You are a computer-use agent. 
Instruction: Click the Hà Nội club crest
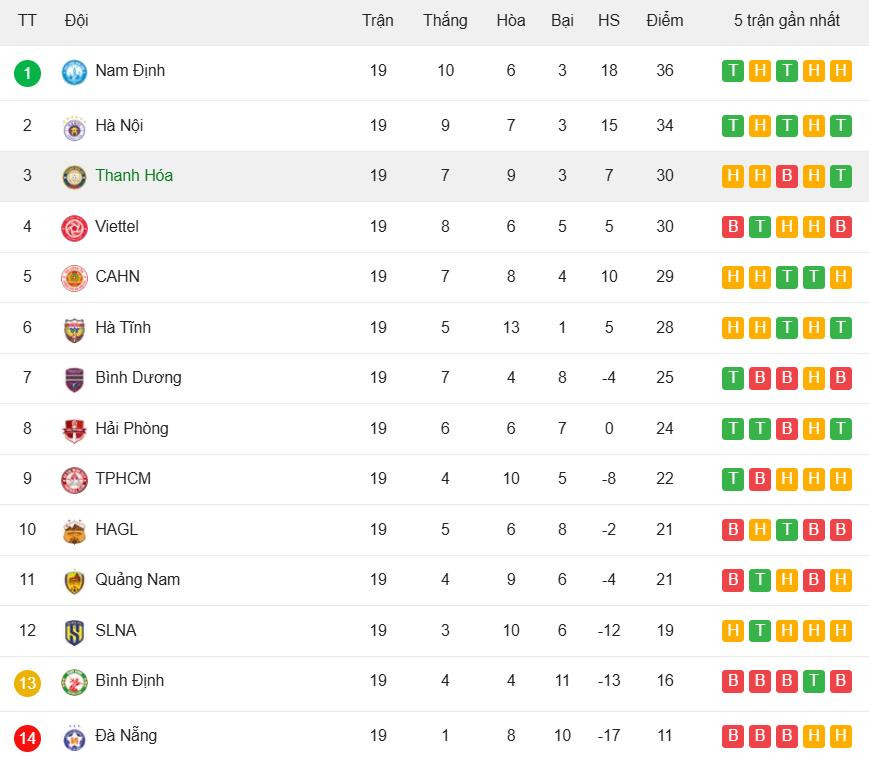[x=75, y=127]
